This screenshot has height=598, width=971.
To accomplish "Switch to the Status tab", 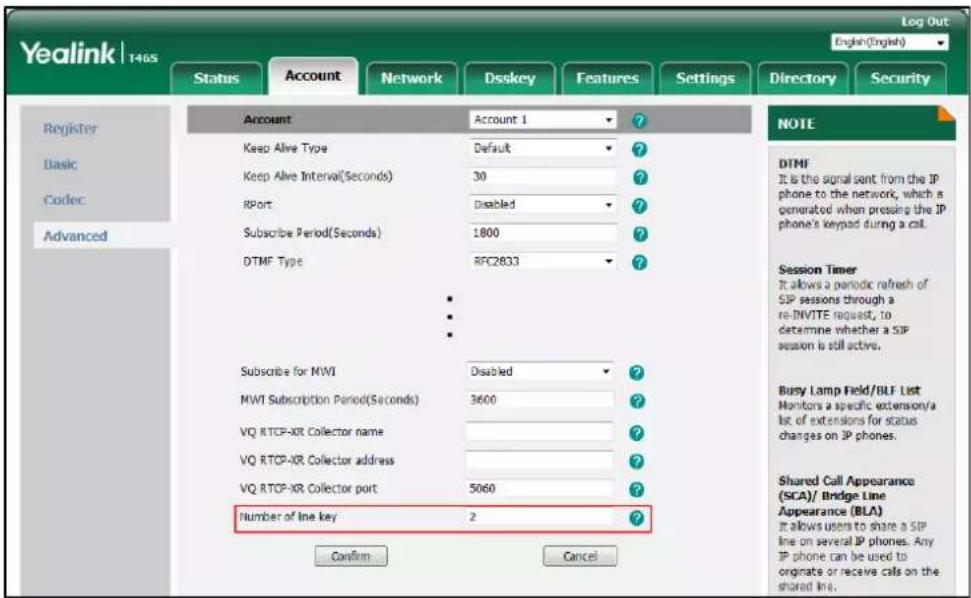I will point(216,79).
